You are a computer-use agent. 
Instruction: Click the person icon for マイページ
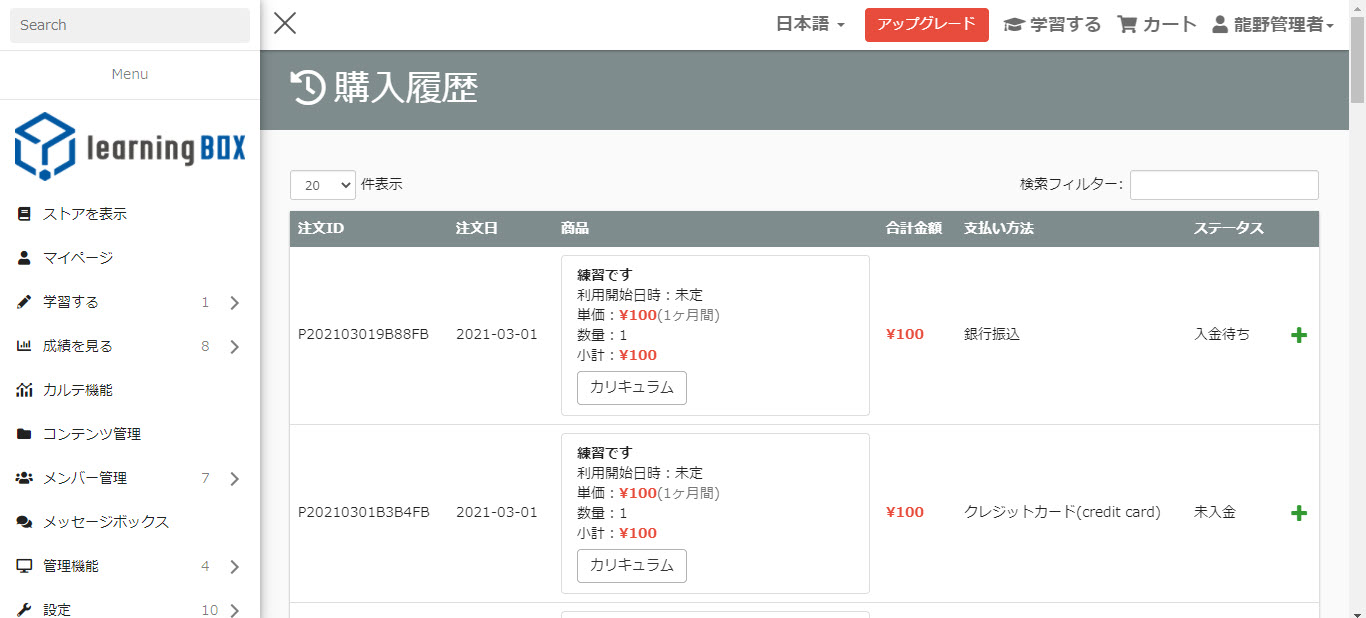[25, 258]
